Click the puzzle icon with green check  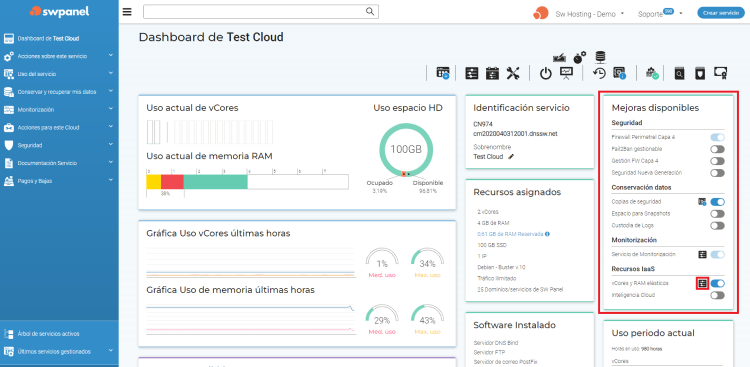point(652,73)
